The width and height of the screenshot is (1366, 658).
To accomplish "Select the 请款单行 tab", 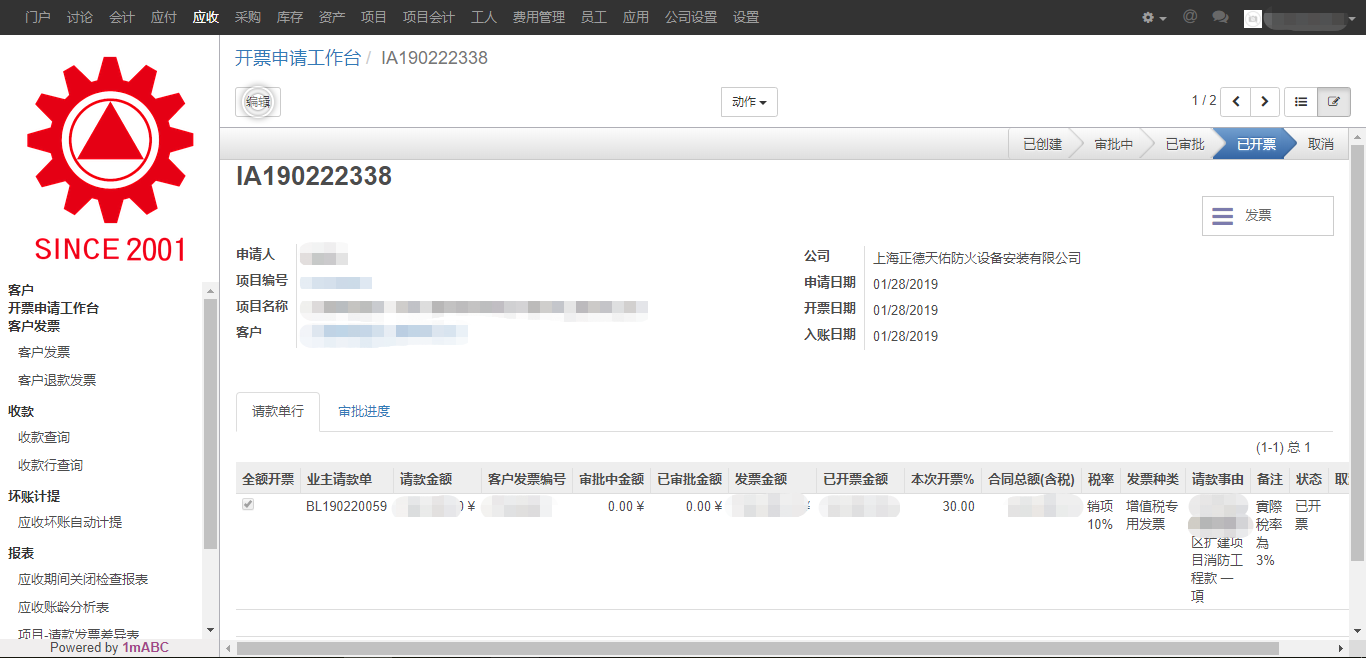I will (x=278, y=412).
